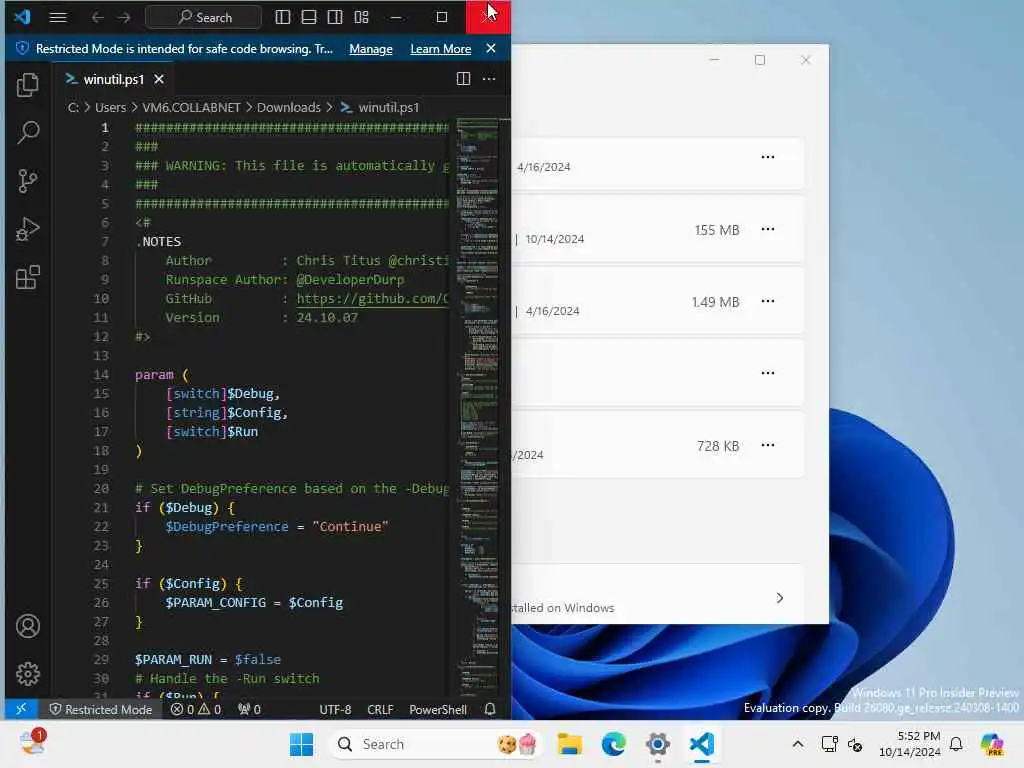
Task: Open Microsoft Edge from the taskbar
Action: [x=613, y=744]
